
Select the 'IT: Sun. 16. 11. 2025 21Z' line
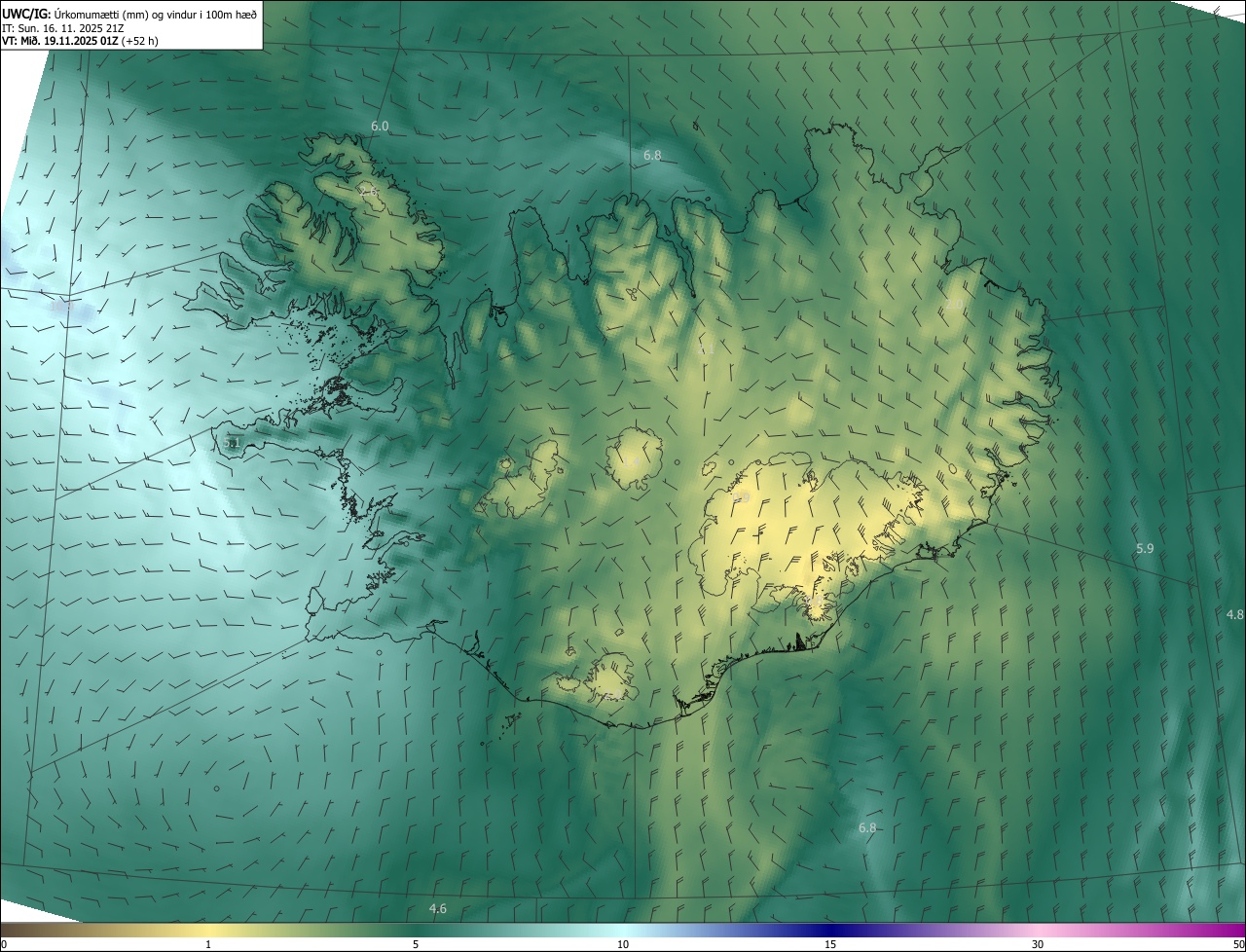coord(65,27)
